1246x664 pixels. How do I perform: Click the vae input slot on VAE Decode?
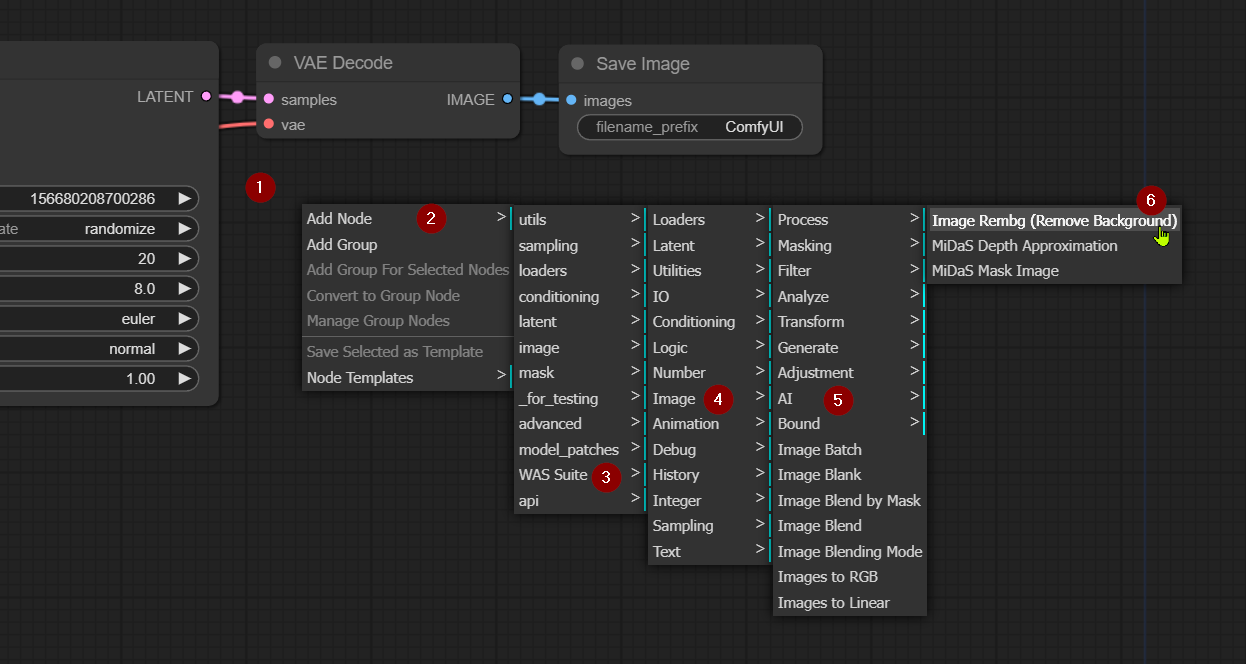coord(268,124)
